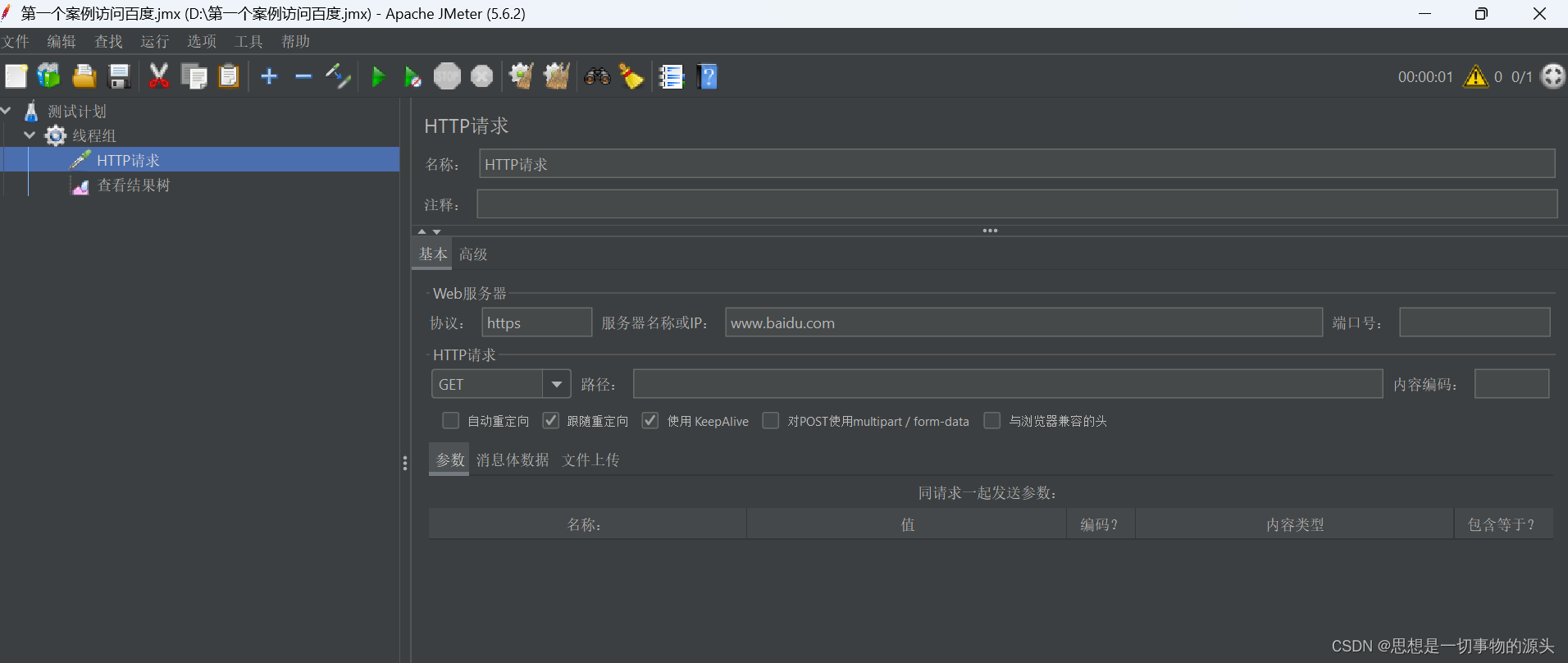Open the 工具 menu
The width and height of the screenshot is (1568, 663).
tap(248, 41)
